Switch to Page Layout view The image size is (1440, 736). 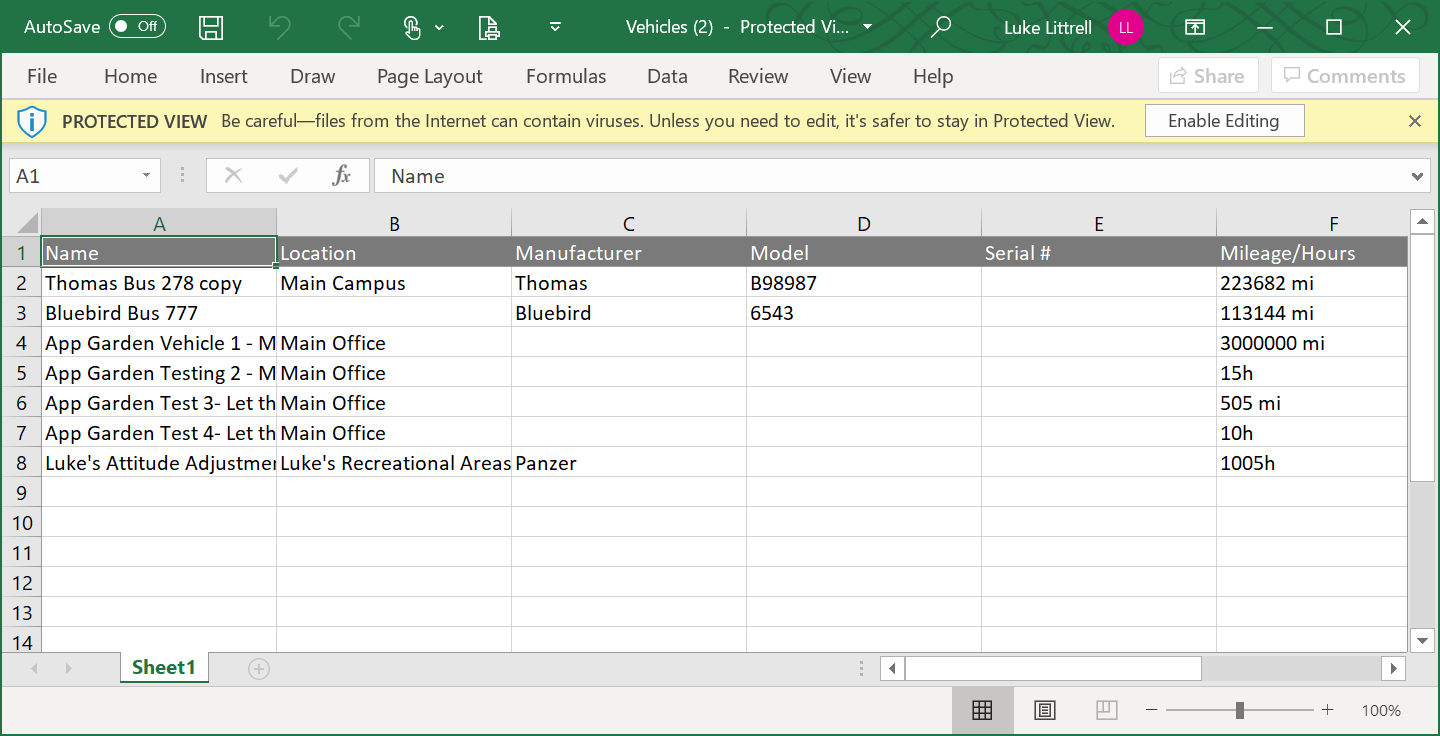tap(1044, 710)
